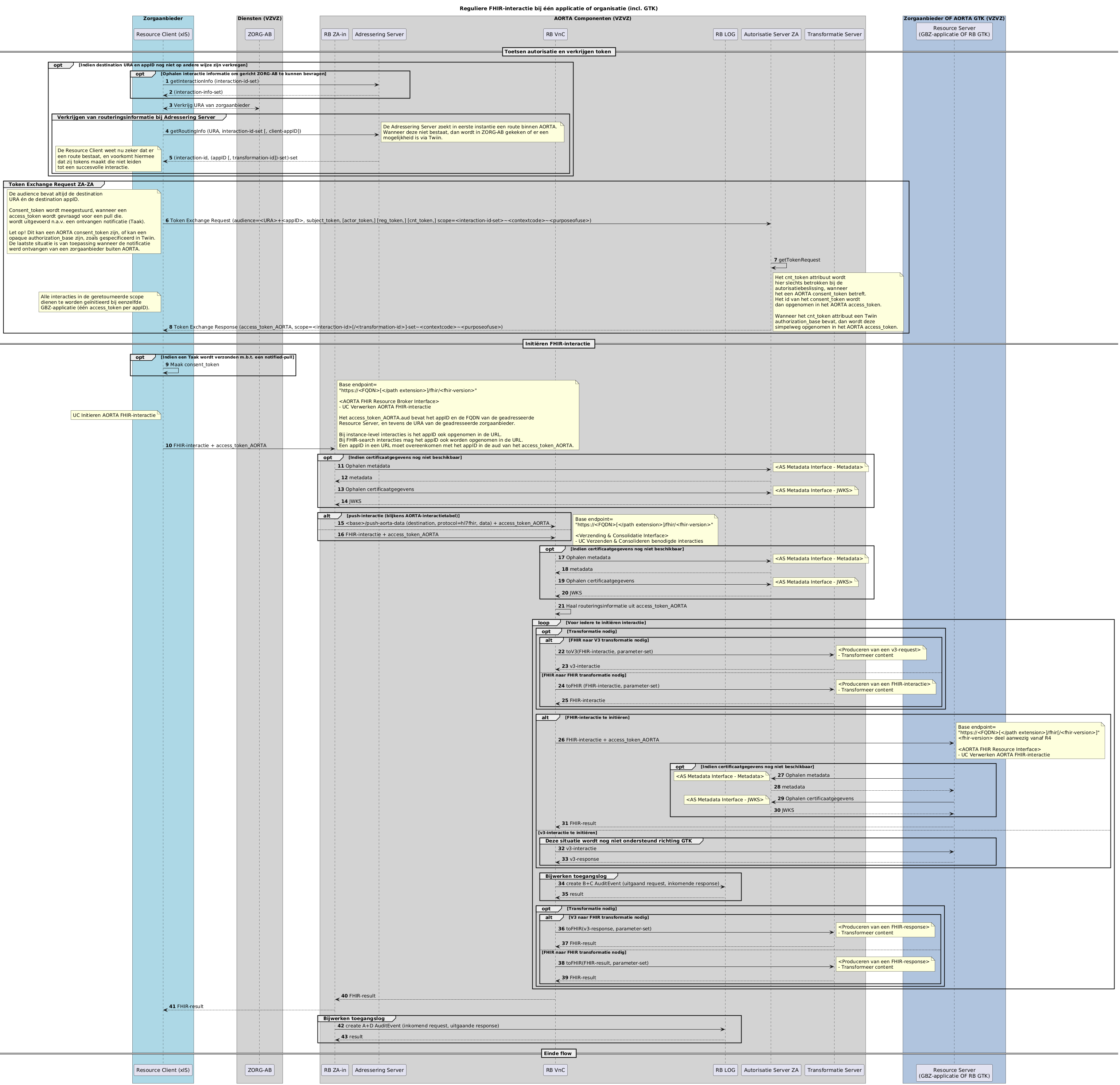Click the 'Toetsen autorisatie en verkrijgen token' divider
Image resolution: width=1120 pixels, height=1085 pixels.
tap(558, 52)
